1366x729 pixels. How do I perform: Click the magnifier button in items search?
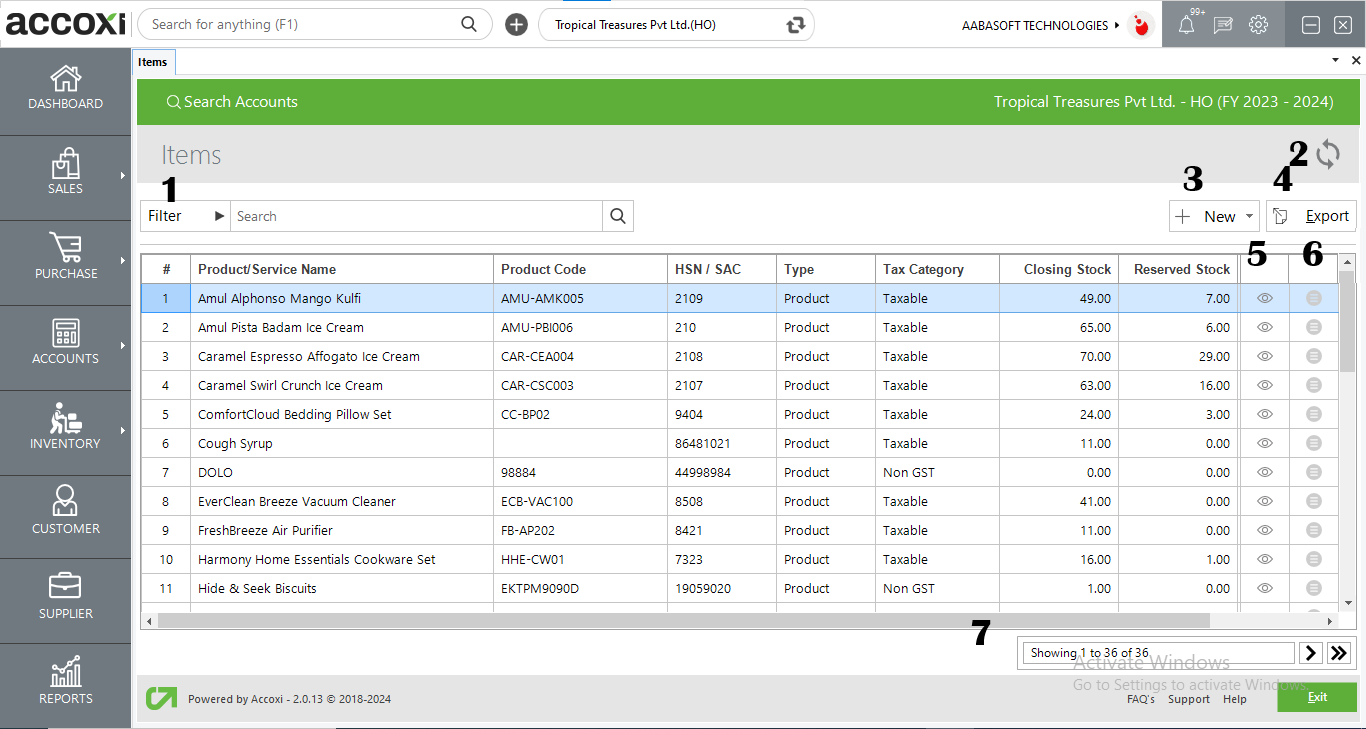618,216
